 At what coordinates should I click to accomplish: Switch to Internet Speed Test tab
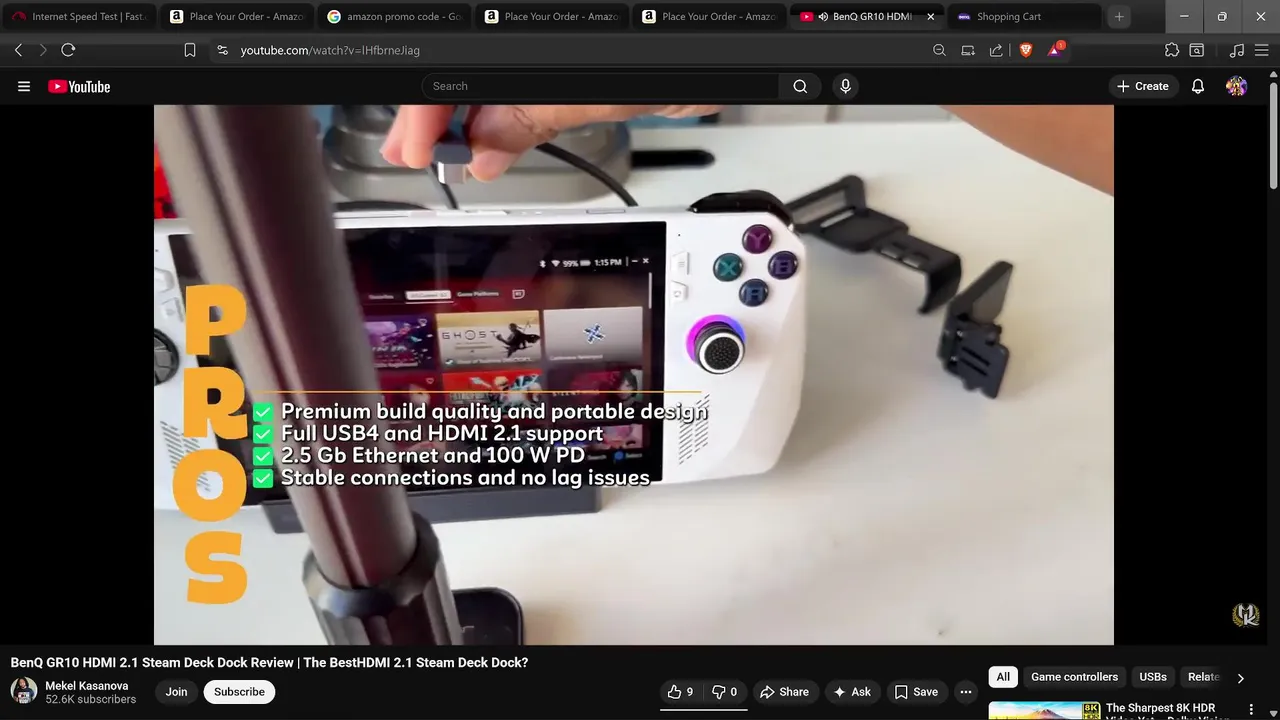pos(80,17)
